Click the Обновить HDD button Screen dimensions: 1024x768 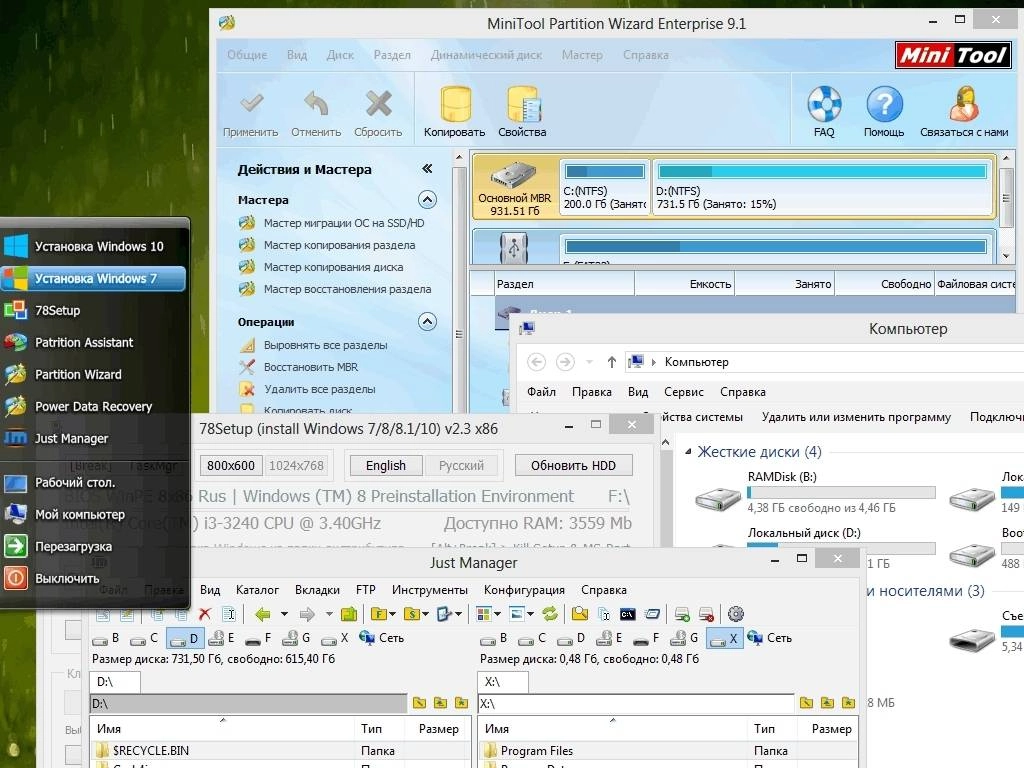tap(573, 466)
